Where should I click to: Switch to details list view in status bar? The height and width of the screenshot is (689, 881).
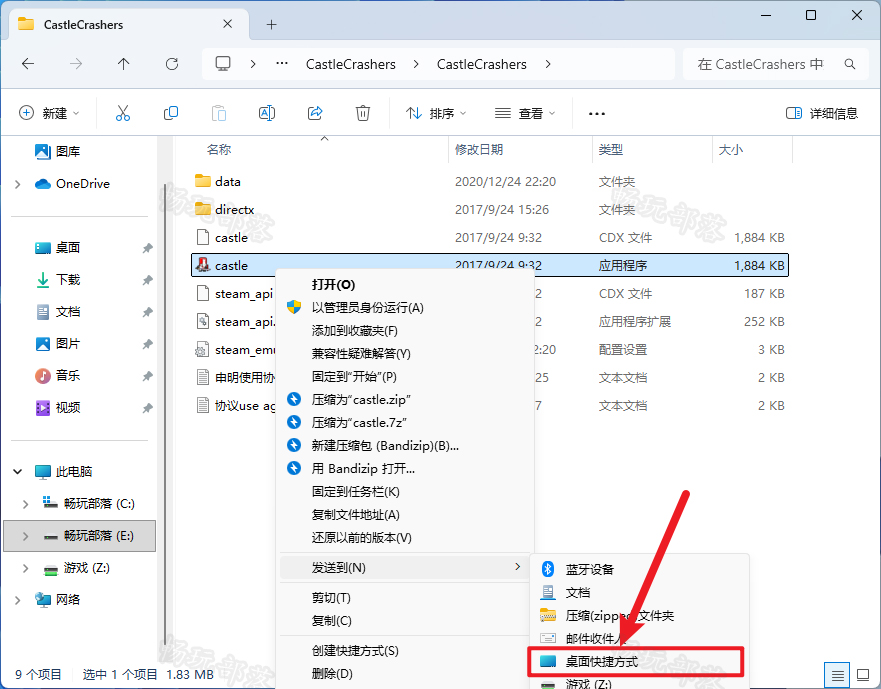click(837, 674)
